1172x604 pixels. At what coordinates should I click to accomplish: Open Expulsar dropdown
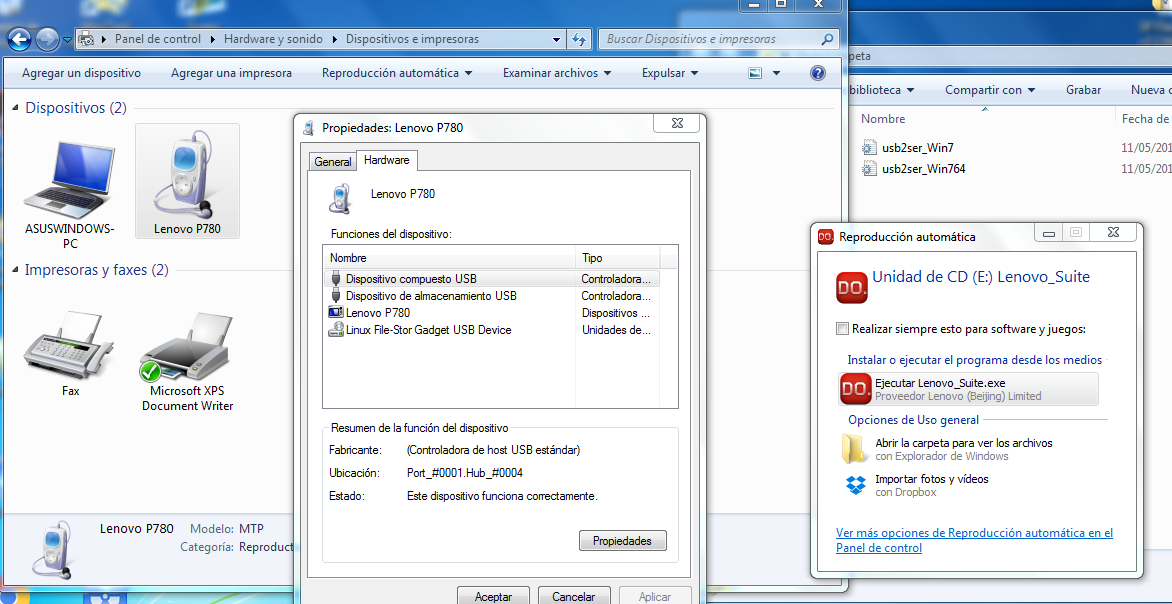point(670,73)
